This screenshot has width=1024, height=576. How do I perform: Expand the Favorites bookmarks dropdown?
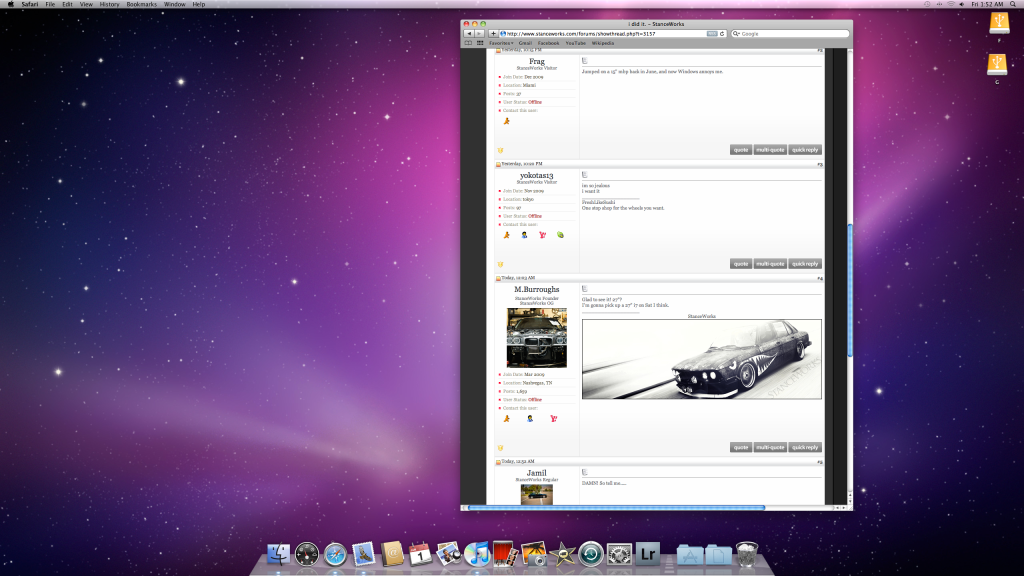click(x=501, y=43)
